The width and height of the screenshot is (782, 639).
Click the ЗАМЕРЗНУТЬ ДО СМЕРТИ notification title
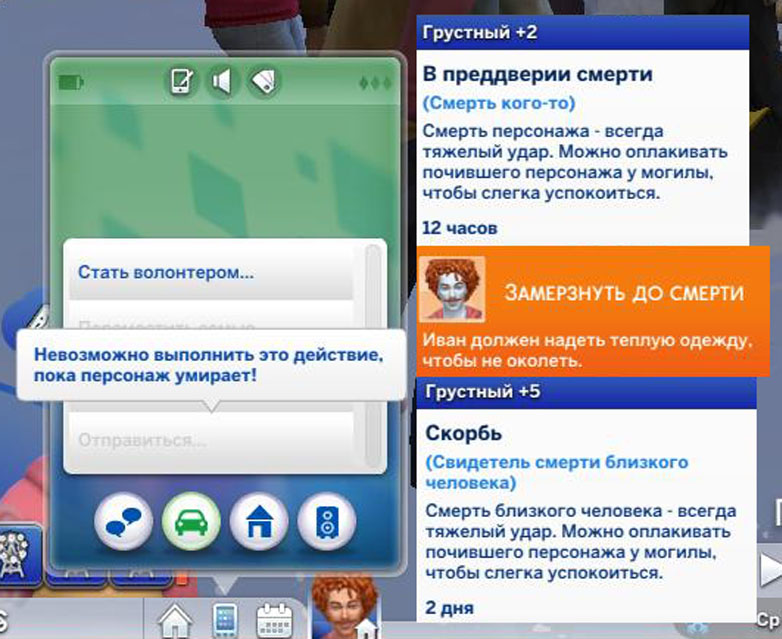pos(624,293)
